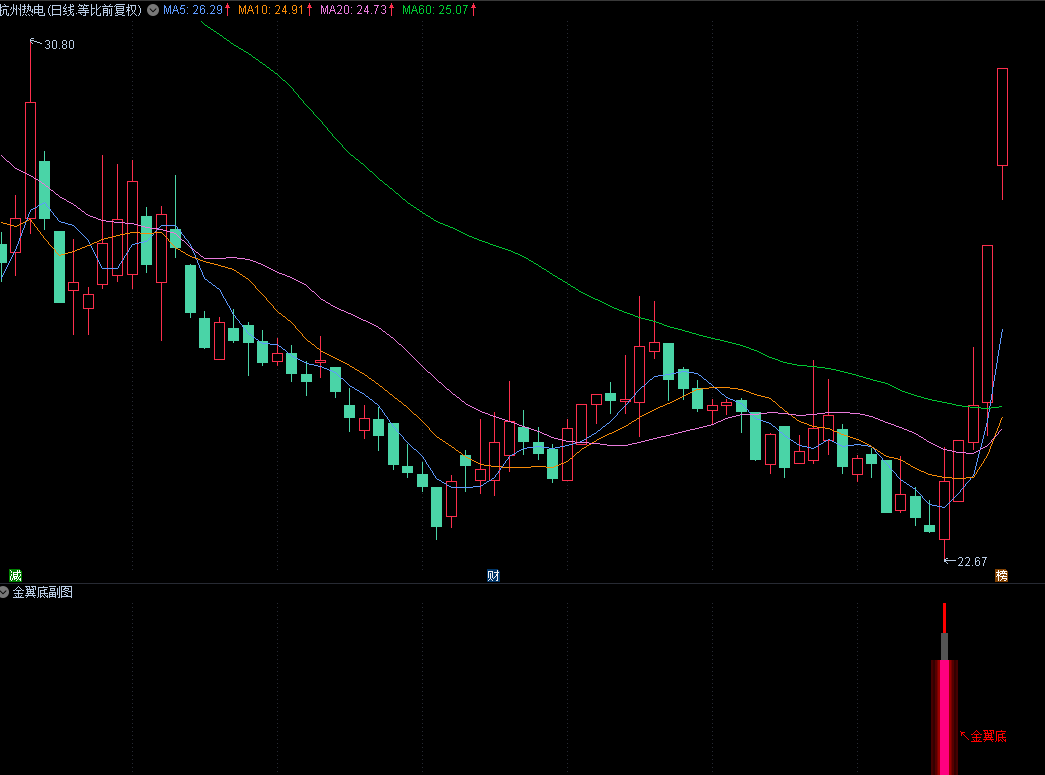Click the red 金翼底 signal annotation
Viewport: 1045px width, 775px height.
pos(987,736)
